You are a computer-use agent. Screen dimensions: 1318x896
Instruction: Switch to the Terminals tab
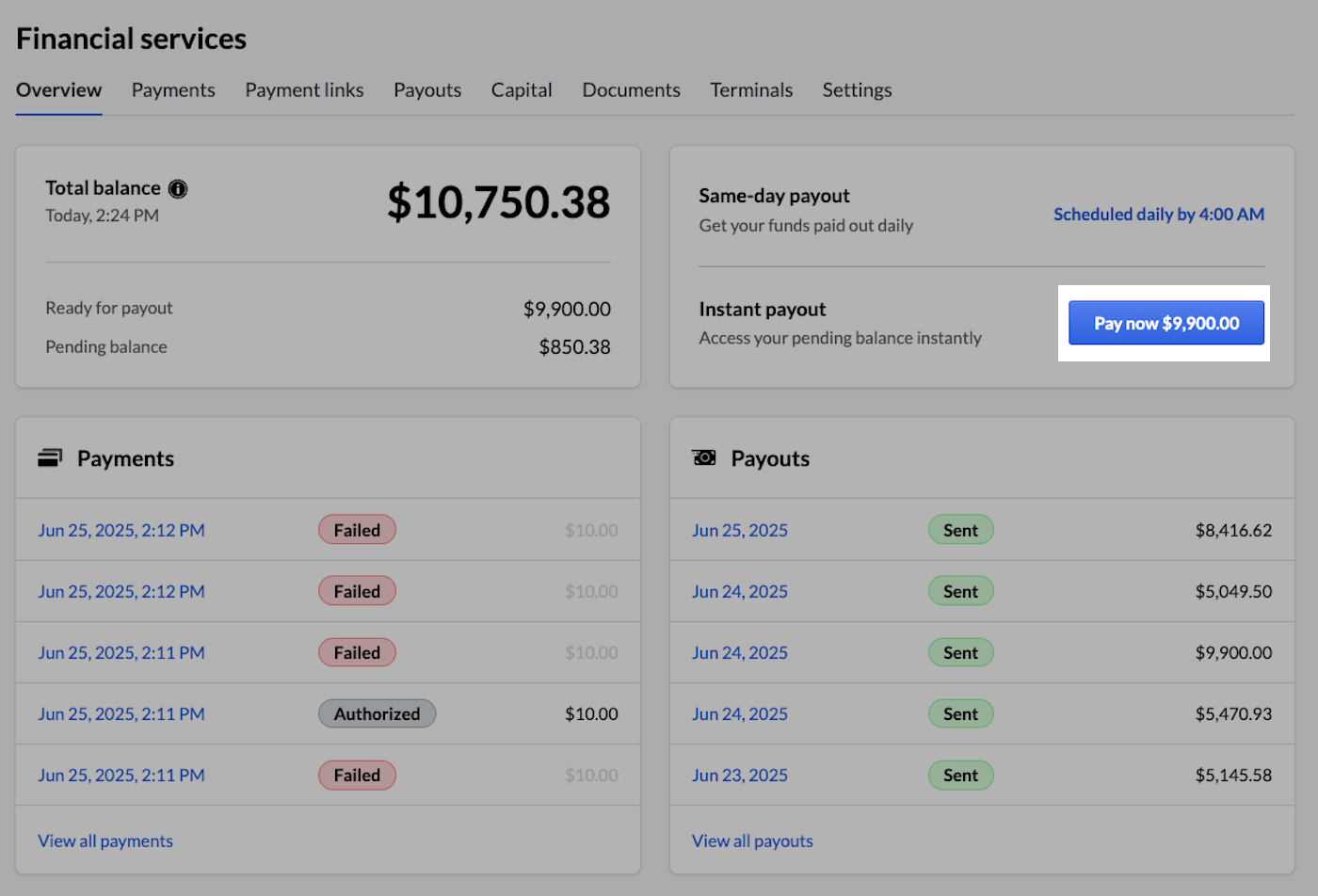pyautogui.click(x=751, y=89)
